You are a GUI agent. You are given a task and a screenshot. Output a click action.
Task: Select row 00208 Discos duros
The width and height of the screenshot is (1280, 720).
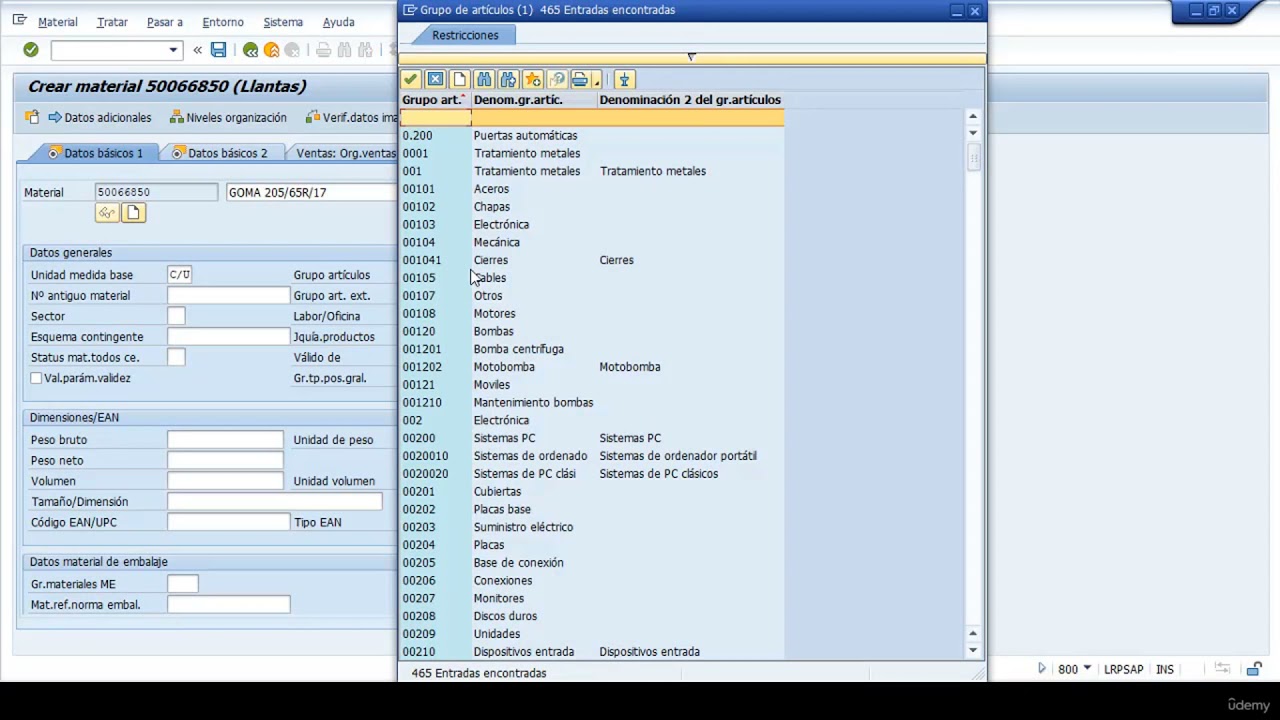click(x=592, y=616)
